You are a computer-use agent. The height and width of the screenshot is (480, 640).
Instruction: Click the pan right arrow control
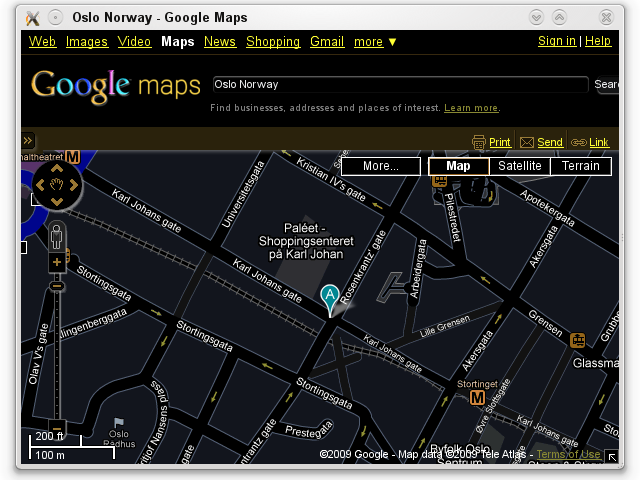pos(74,185)
